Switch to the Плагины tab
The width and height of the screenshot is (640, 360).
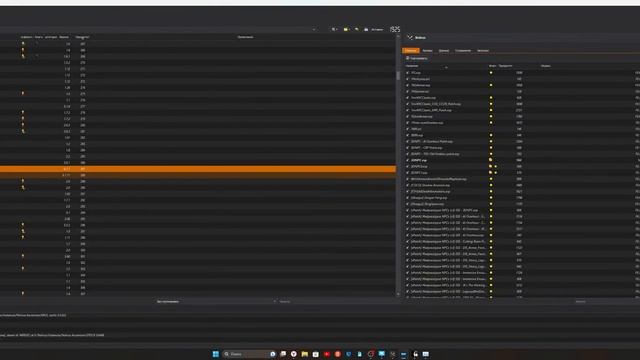pyautogui.click(x=411, y=51)
